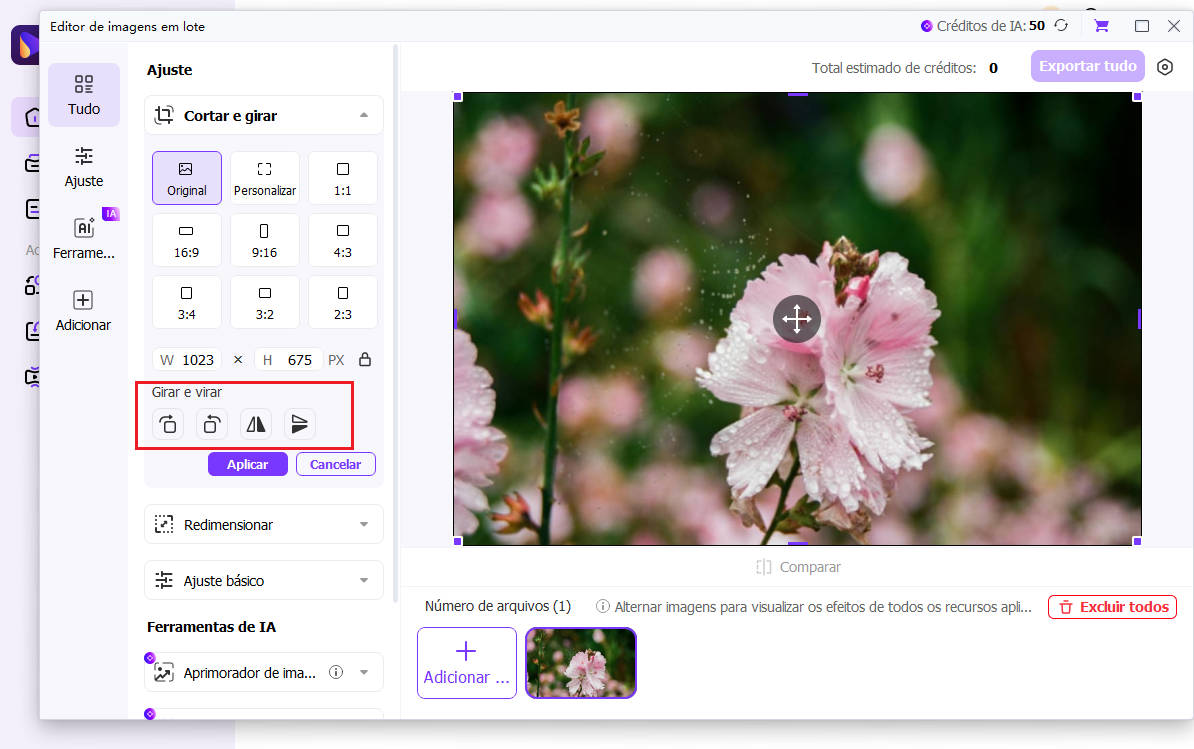Click the width W input field
Screen dimensions: 1194x749
coord(198,360)
